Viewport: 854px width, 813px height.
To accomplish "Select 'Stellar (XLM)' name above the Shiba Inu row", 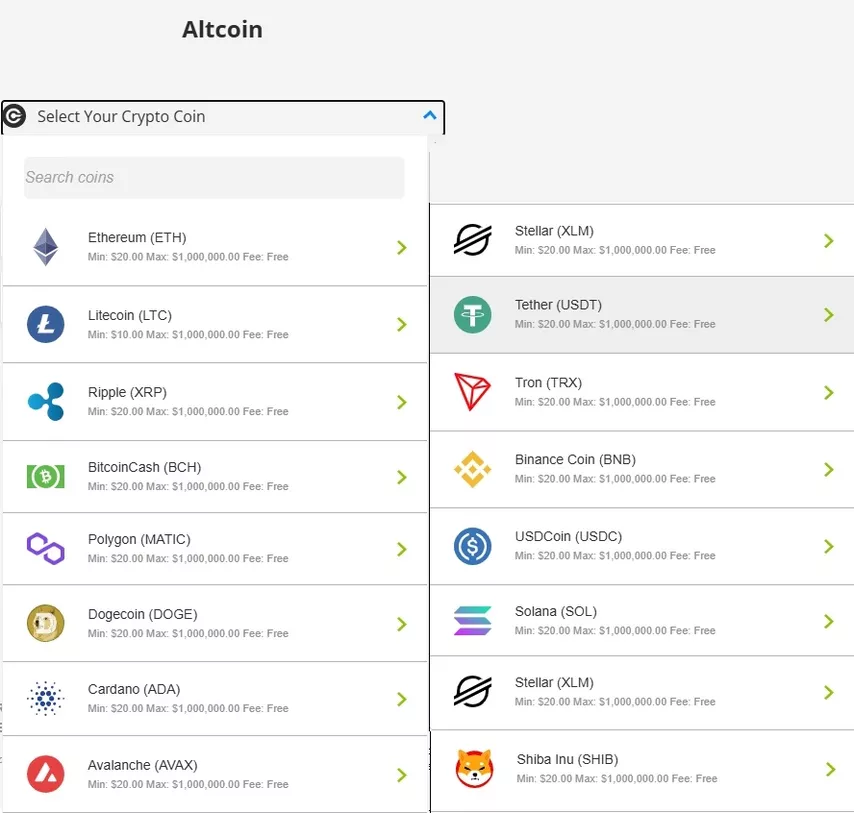I will [x=554, y=682].
